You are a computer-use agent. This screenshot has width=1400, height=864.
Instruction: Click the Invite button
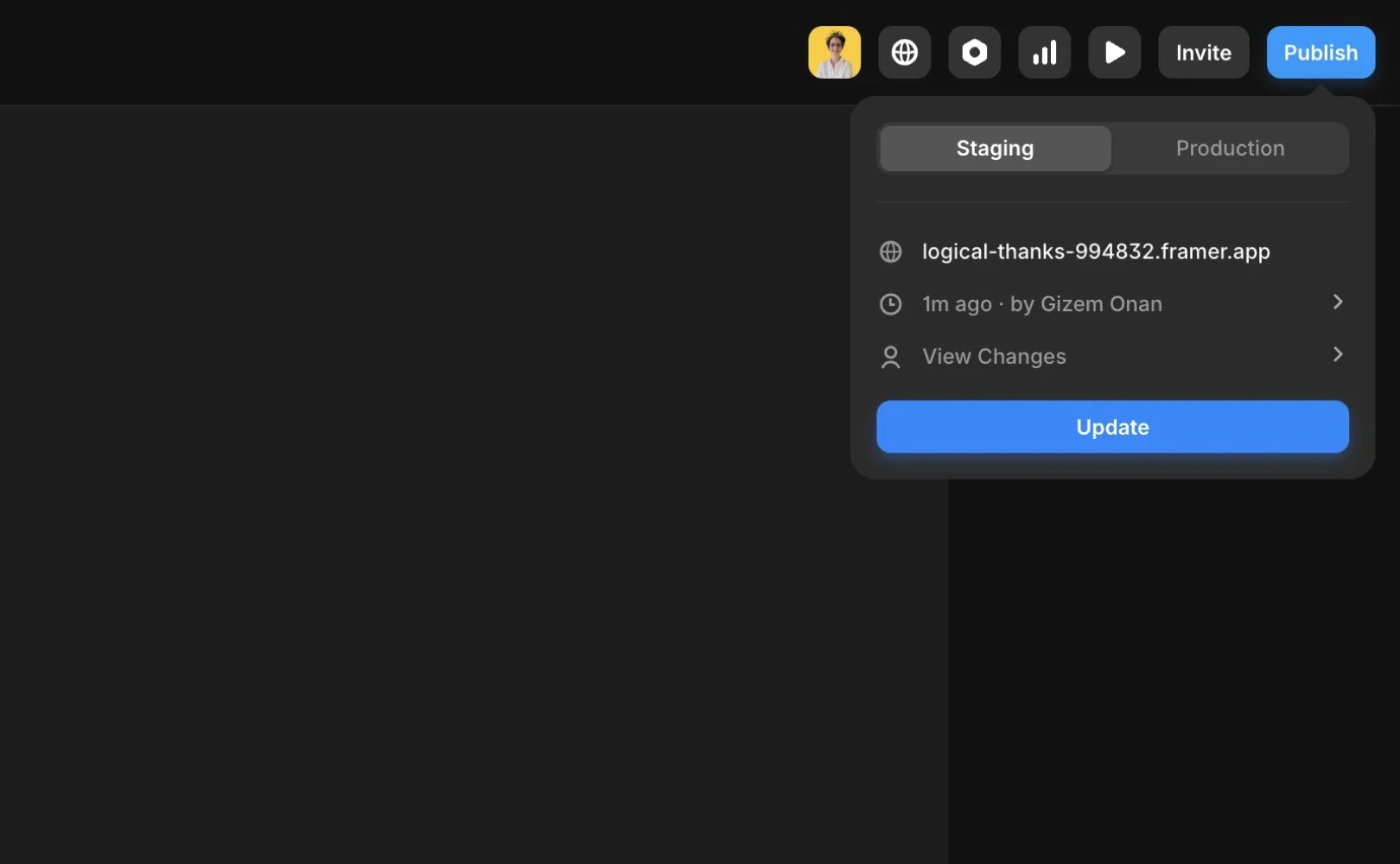click(1203, 52)
